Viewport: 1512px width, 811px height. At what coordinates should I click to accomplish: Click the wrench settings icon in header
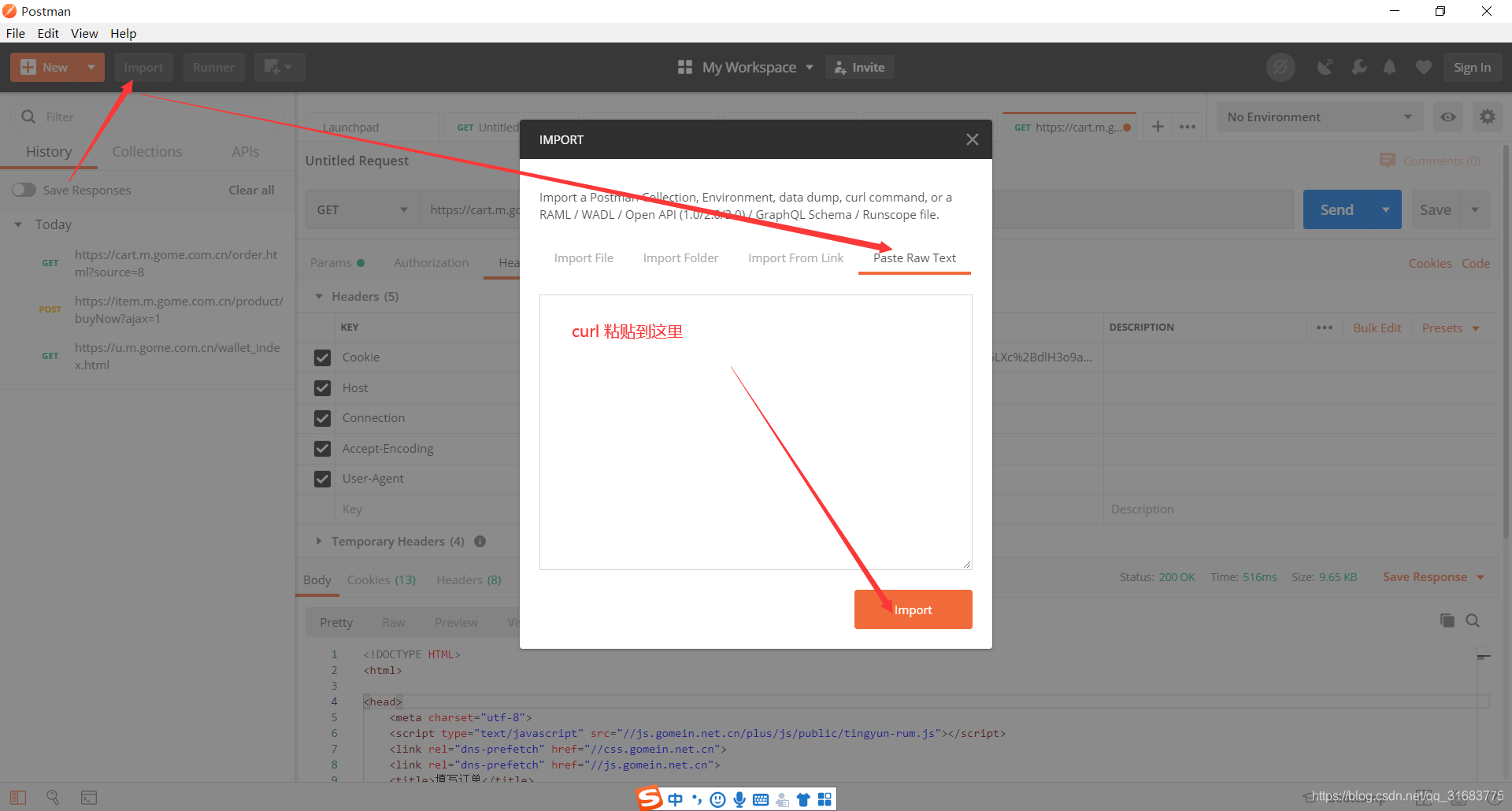(1358, 67)
